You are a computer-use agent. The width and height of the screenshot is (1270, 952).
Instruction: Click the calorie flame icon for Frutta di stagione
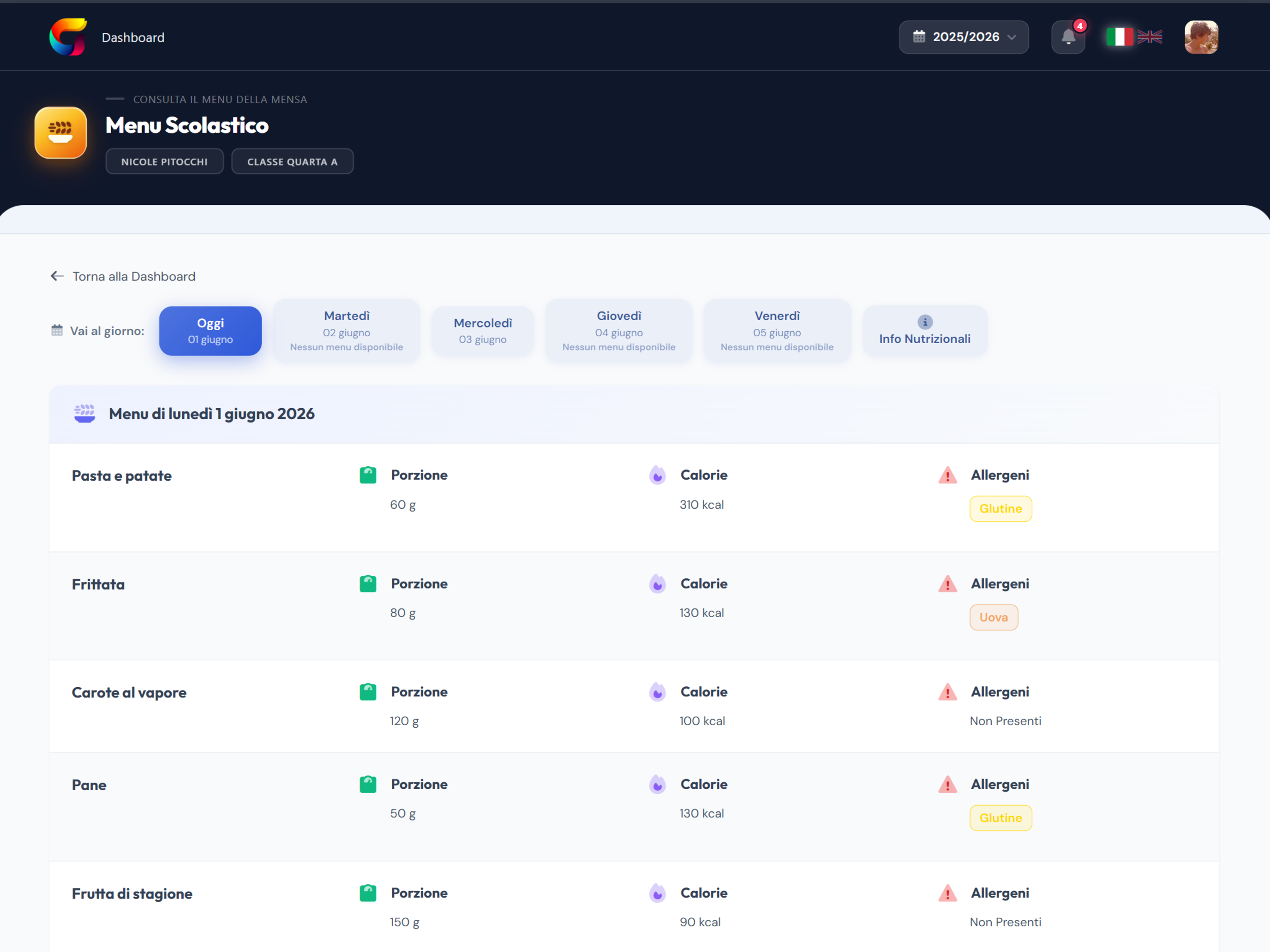coord(658,893)
